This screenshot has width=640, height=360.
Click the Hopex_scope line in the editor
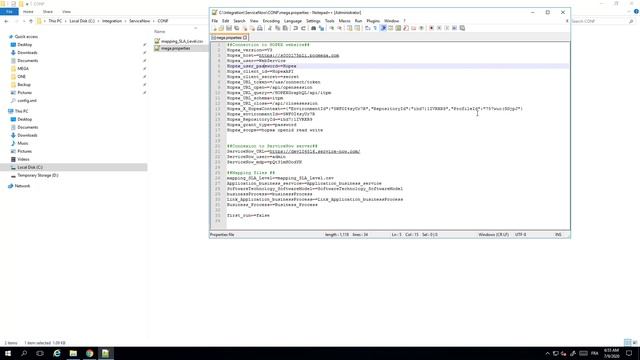(x=275, y=130)
